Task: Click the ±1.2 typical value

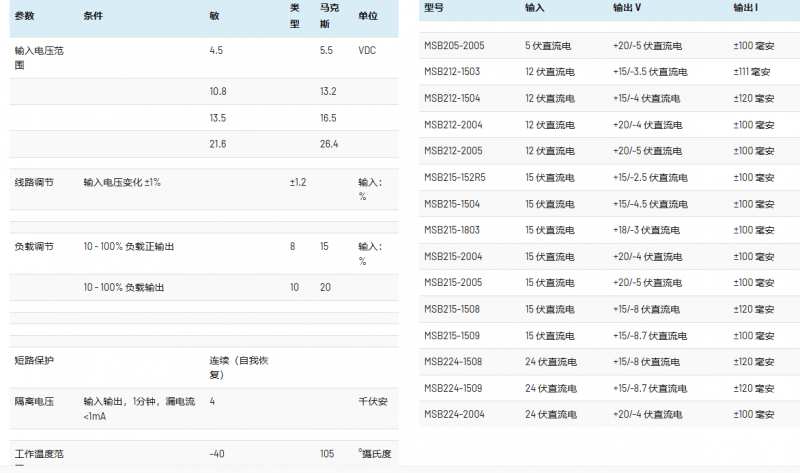Action: (298, 182)
